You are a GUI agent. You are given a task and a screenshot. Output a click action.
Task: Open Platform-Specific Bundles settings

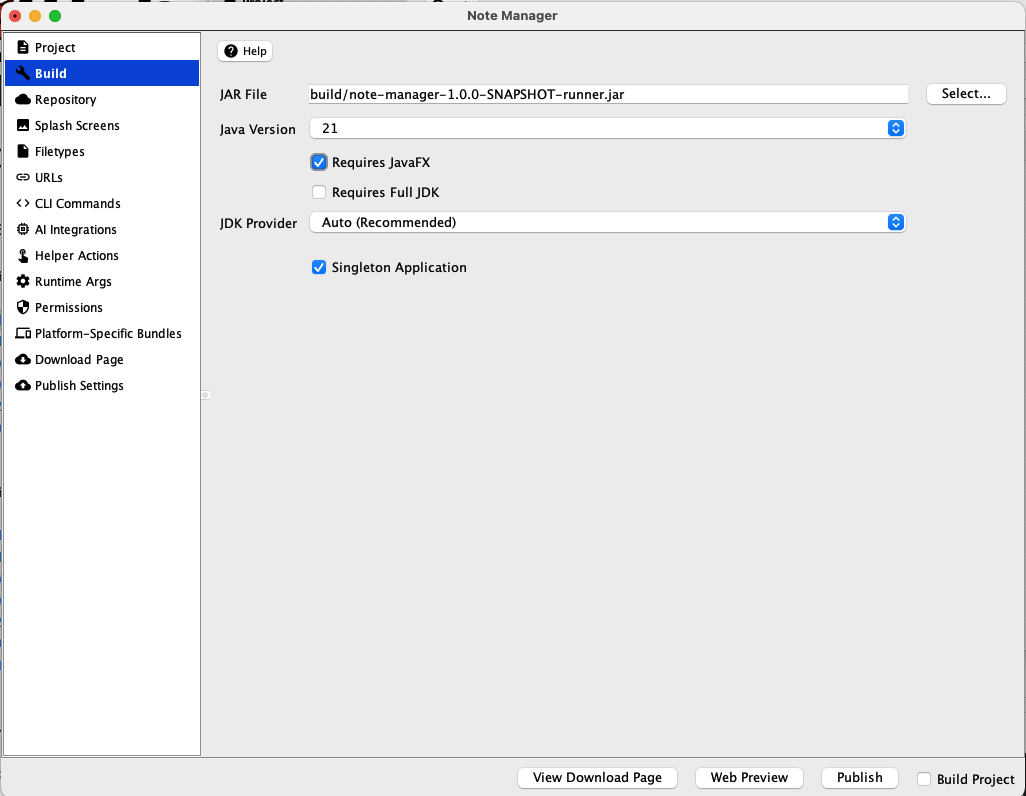[102, 333]
